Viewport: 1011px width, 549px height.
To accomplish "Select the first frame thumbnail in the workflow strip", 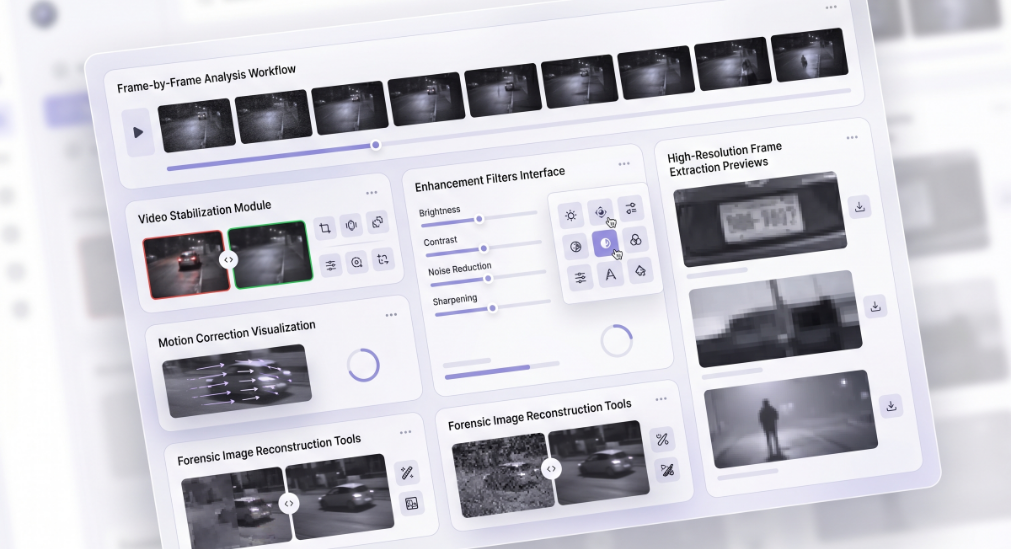I will pos(197,125).
